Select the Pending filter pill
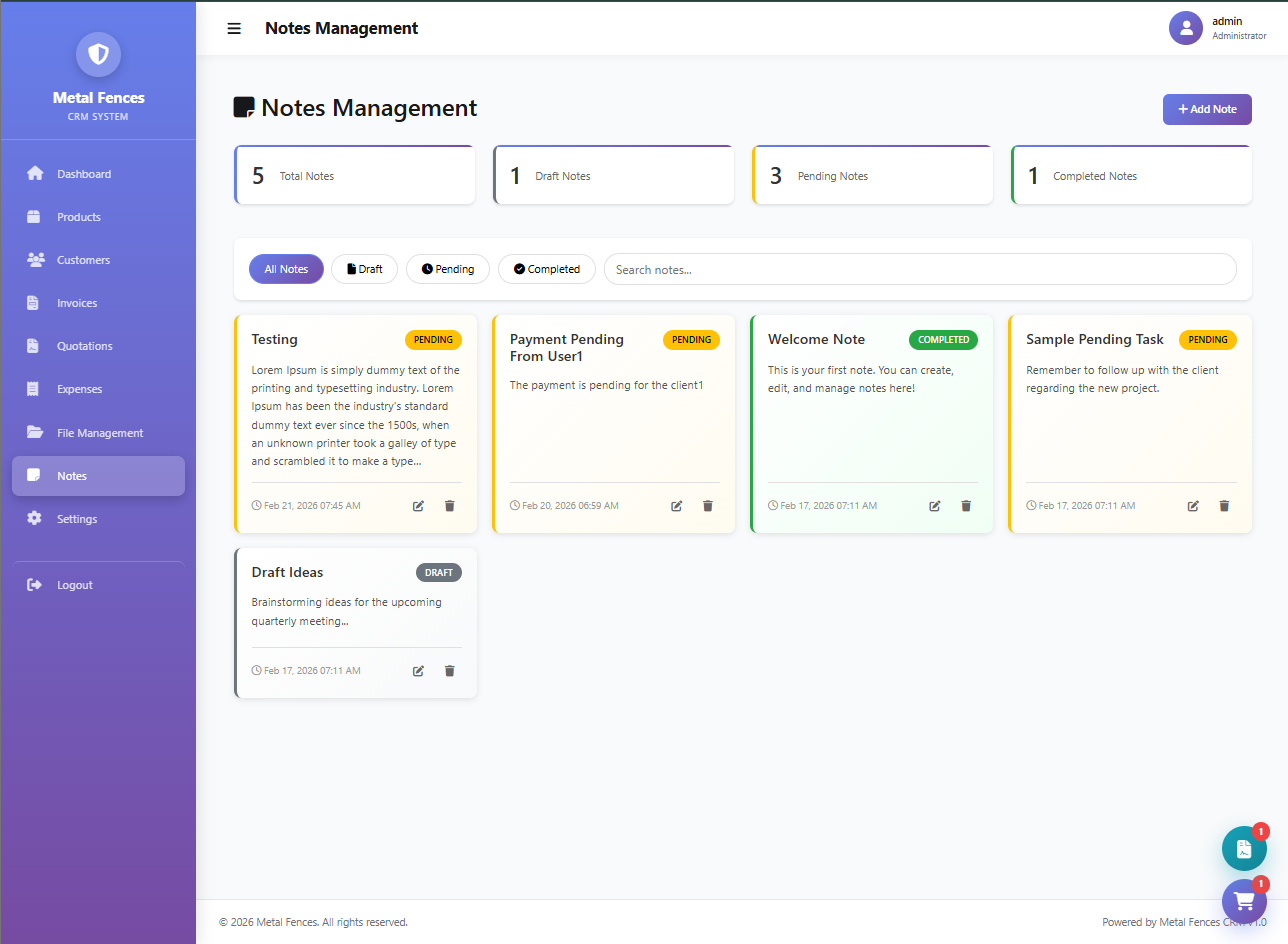1288x944 pixels. (447, 269)
